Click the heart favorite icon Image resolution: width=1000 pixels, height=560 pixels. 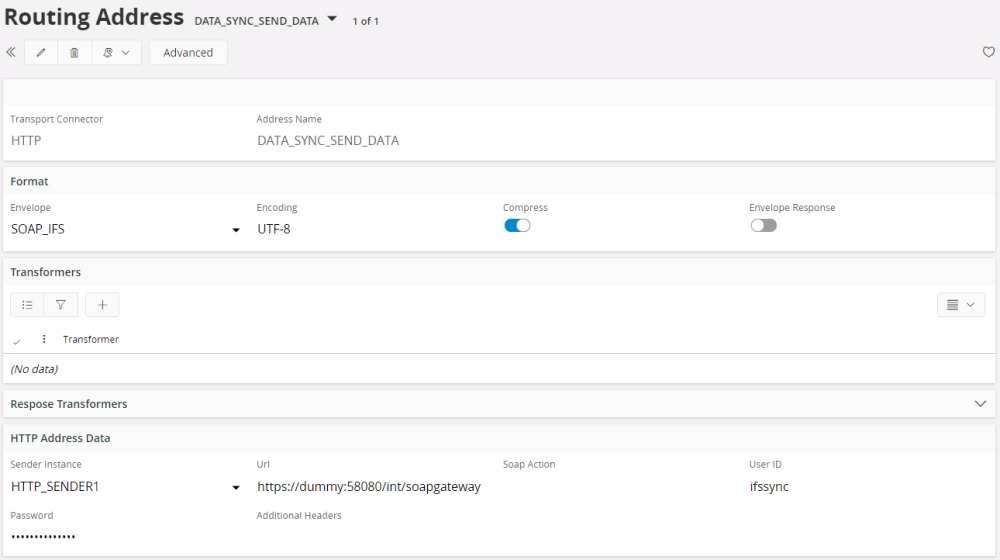pyautogui.click(x=988, y=53)
